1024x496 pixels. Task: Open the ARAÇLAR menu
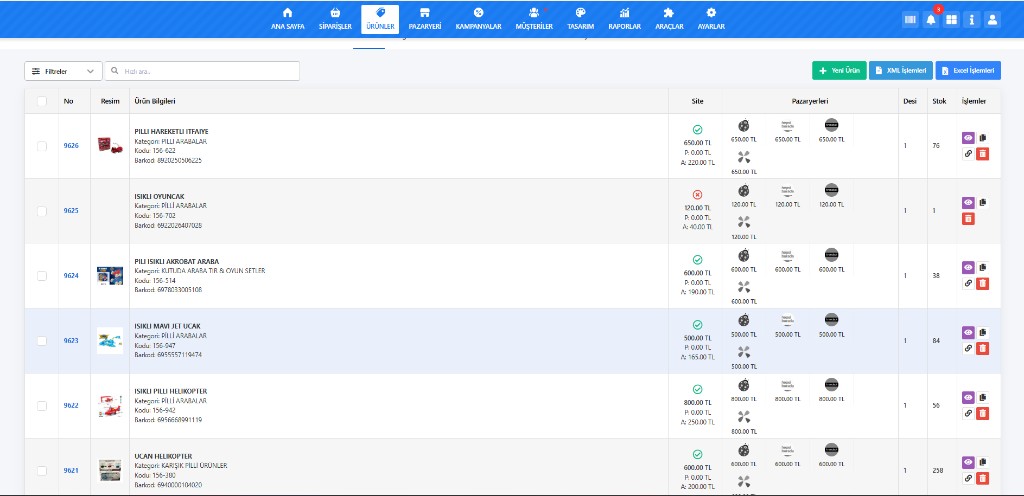click(x=669, y=20)
